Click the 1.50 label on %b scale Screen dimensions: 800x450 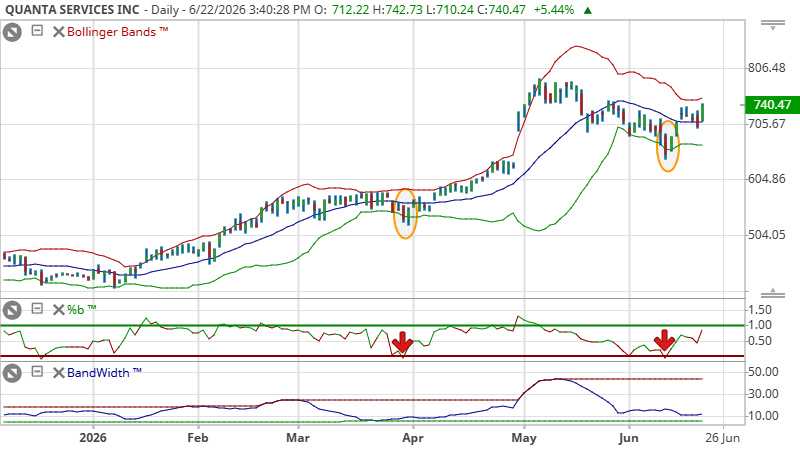pyautogui.click(x=760, y=310)
